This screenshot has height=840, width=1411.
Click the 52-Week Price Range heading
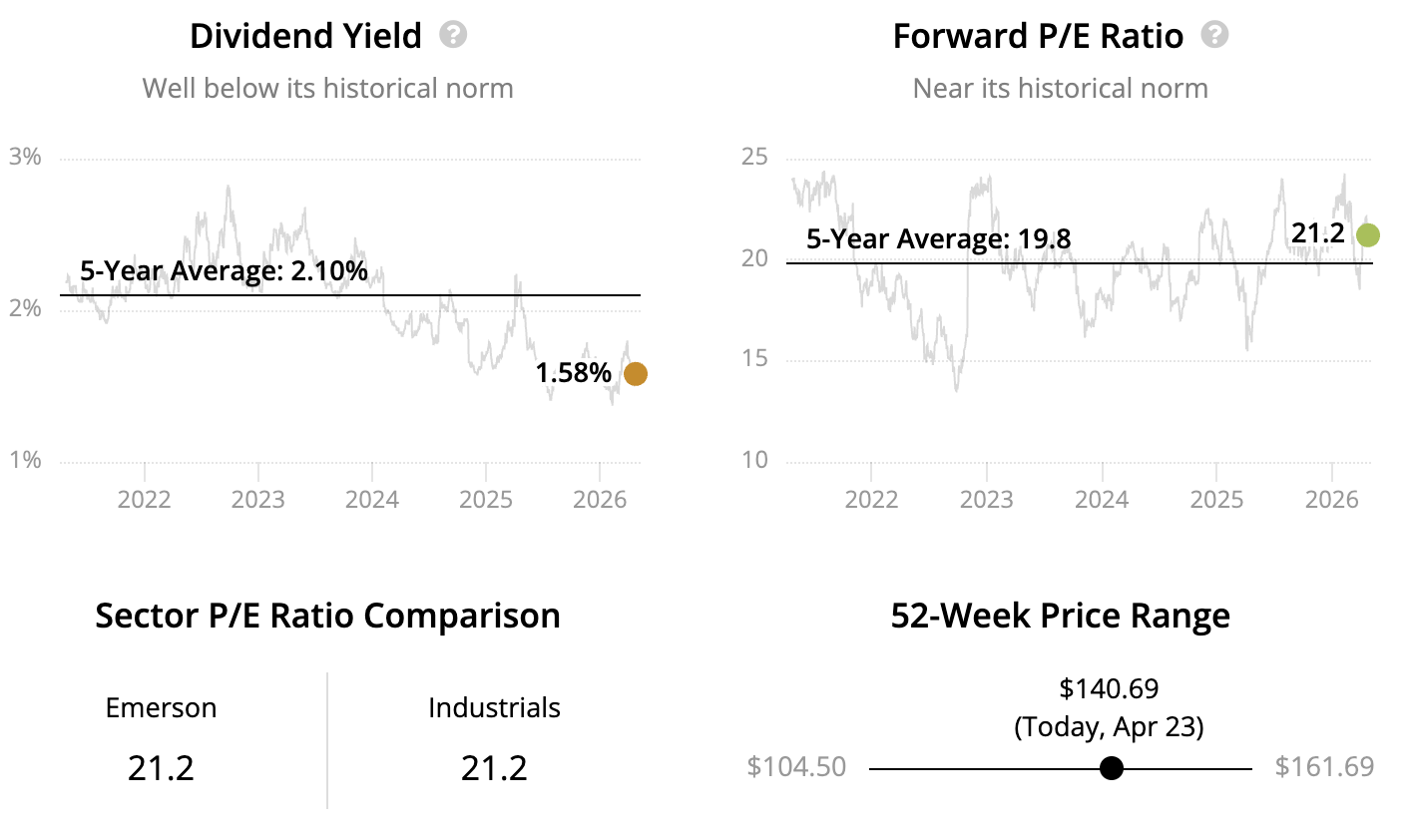click(1060, 616)
